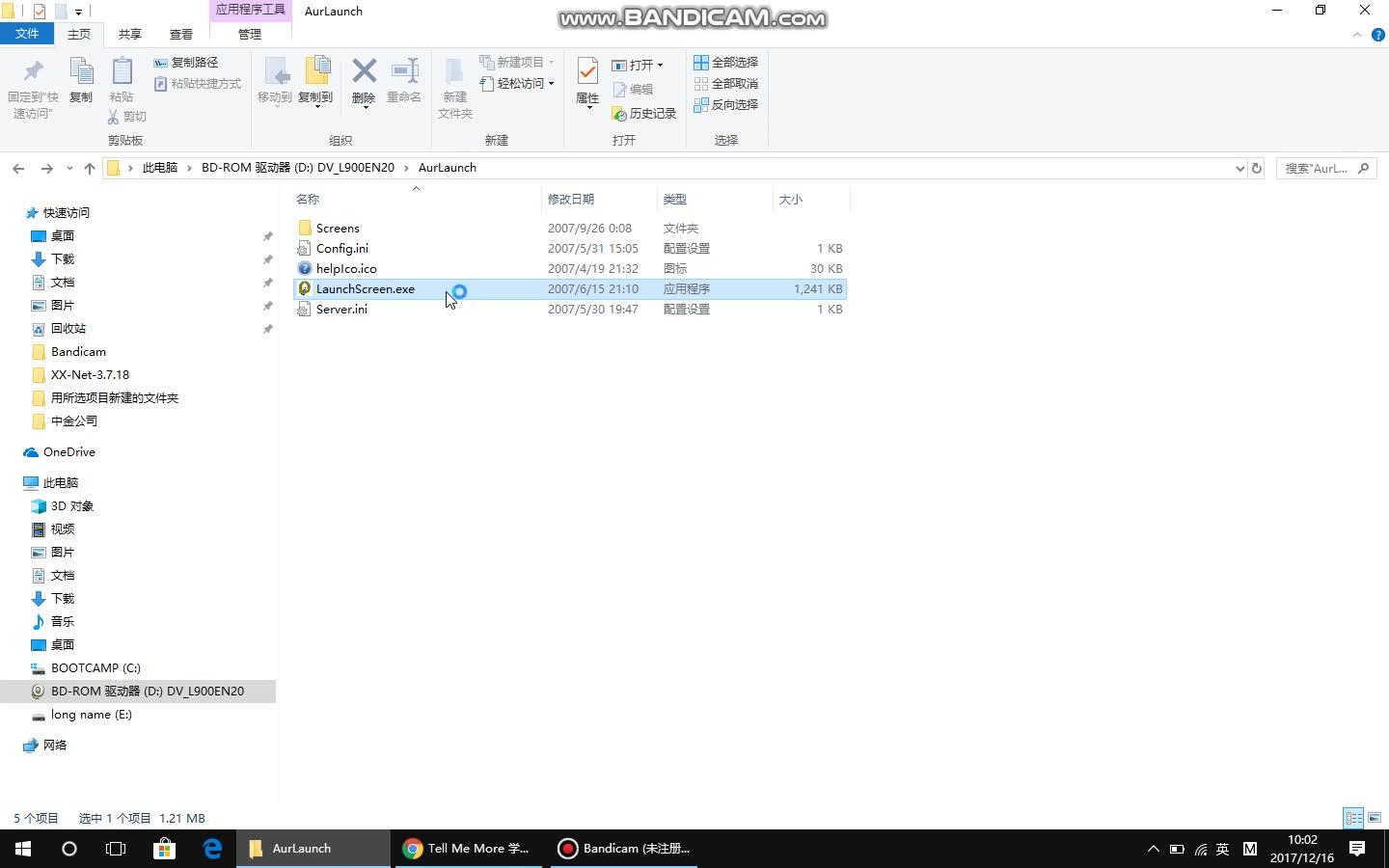Click Select all (全部选择)
Viewport: 1389px width, 868px height.
coord(725,63)
